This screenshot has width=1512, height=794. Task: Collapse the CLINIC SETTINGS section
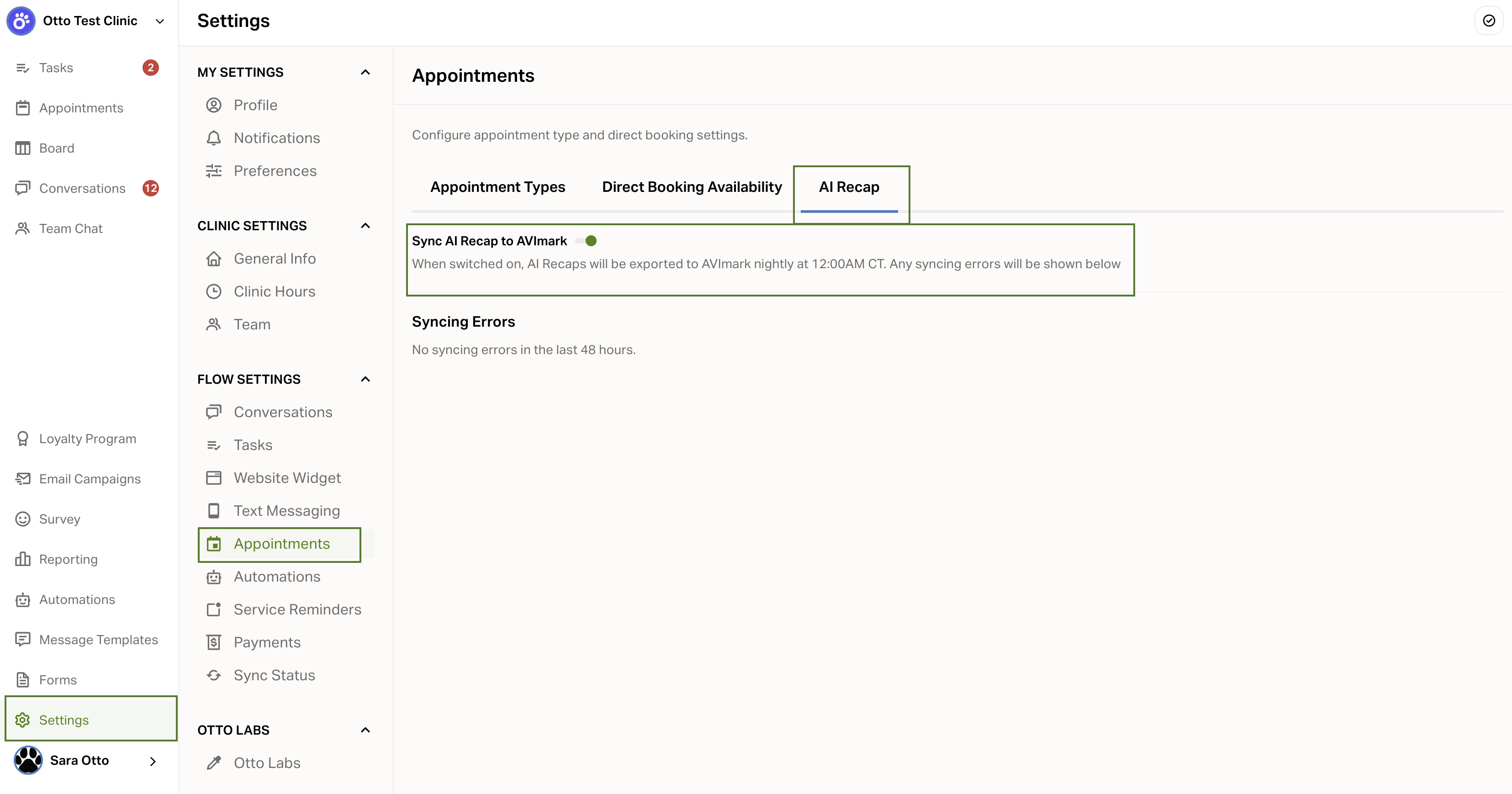click(x=365, y=226)
